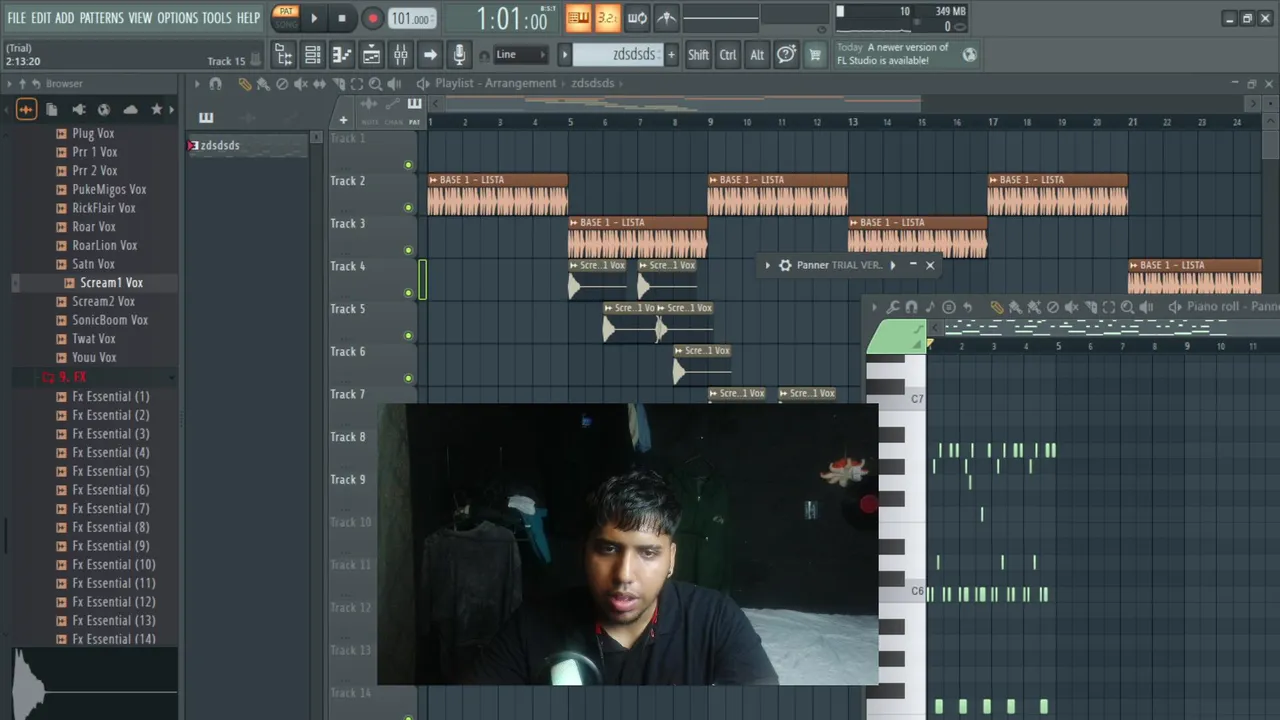The image size is (1280, 720).
Task: Open the TOOLS menu
Action: (x=217, y=18)
